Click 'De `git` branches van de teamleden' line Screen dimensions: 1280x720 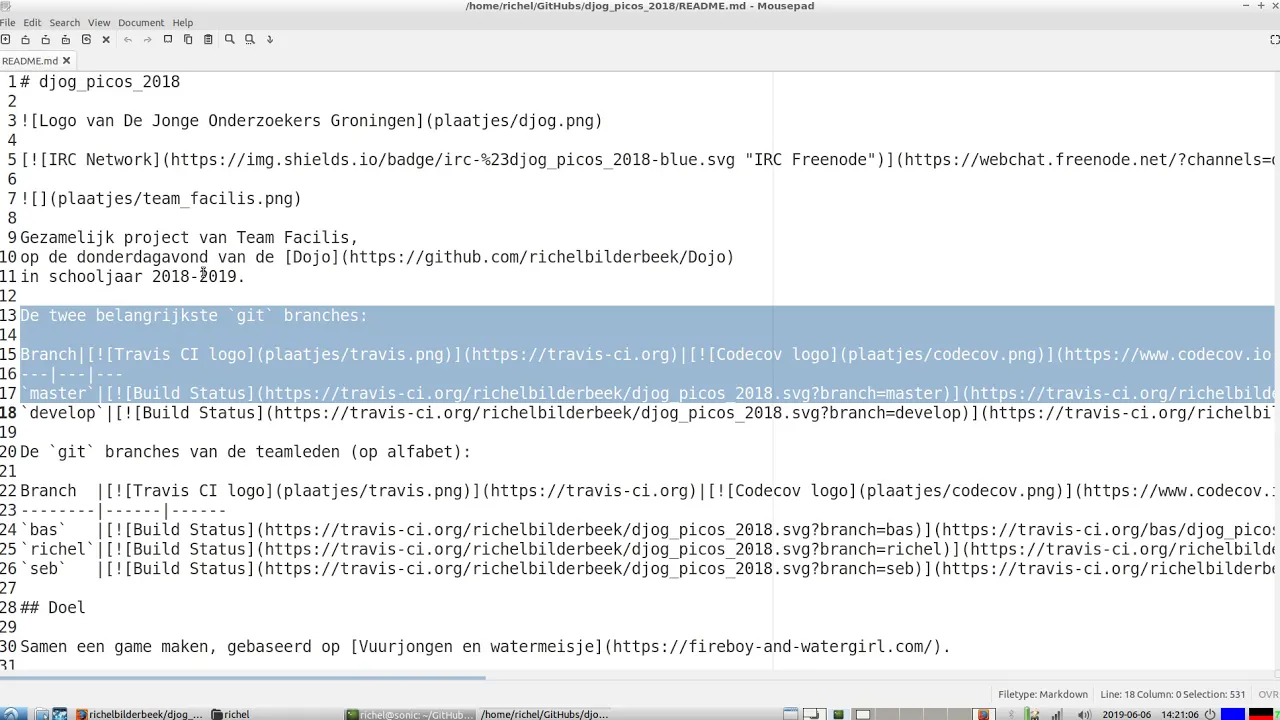pos(245,452)
